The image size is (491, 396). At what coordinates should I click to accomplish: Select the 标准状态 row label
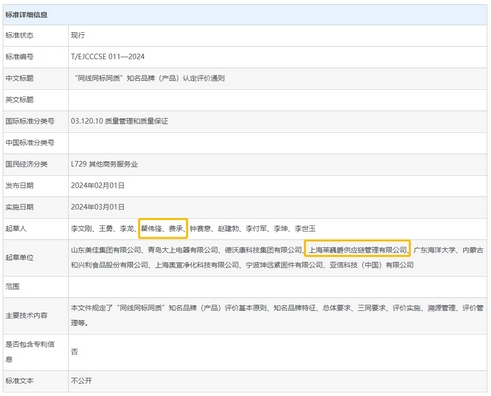(x=19, y=35)
